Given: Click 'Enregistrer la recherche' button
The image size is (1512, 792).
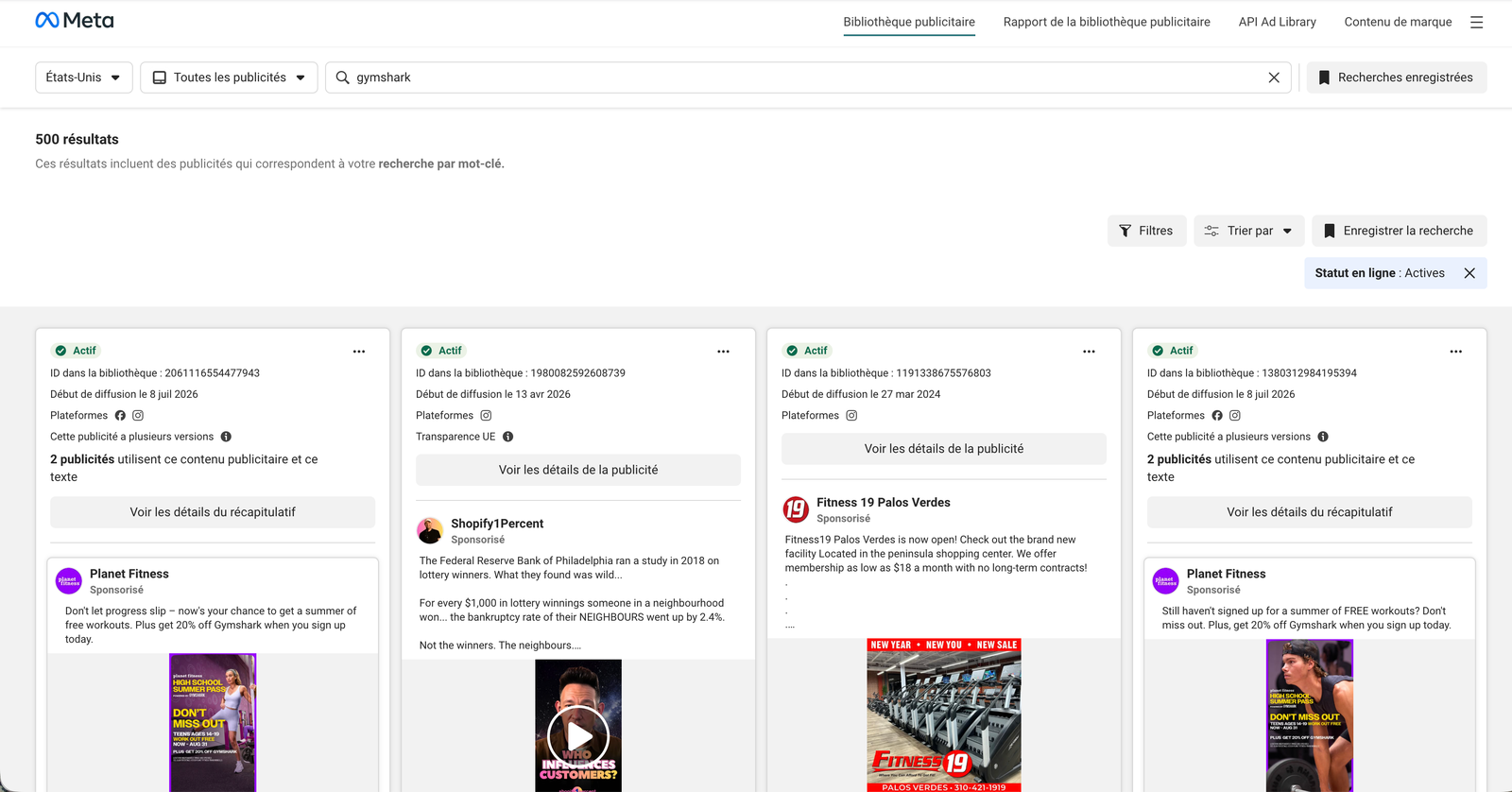Looking at the screenshot, I should pos(1400,231).
